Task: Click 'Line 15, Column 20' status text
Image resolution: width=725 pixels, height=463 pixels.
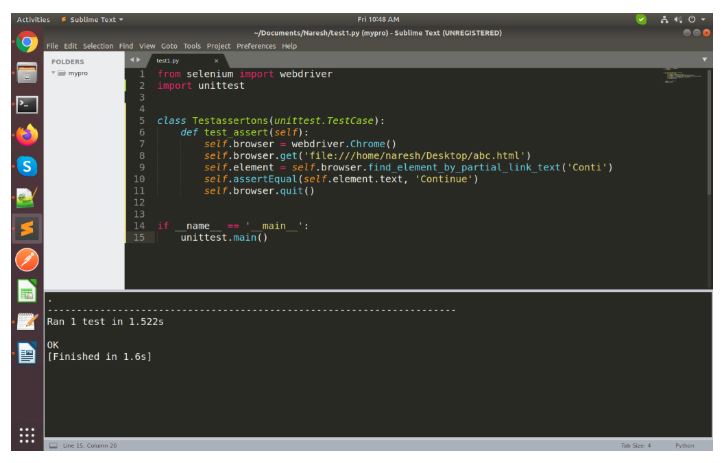Action: pos(90,445)
